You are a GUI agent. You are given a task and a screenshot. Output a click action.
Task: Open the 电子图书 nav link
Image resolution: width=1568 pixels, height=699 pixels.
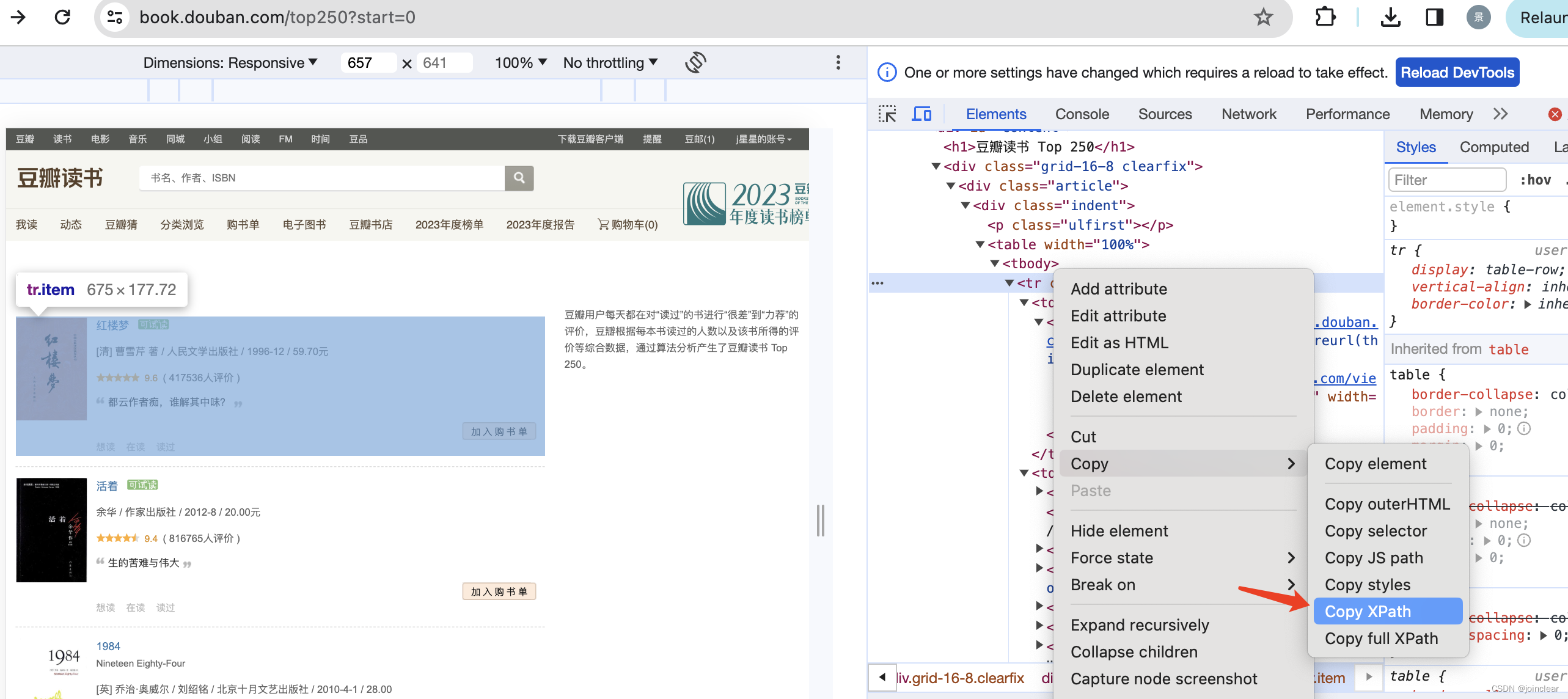(304, 225)
